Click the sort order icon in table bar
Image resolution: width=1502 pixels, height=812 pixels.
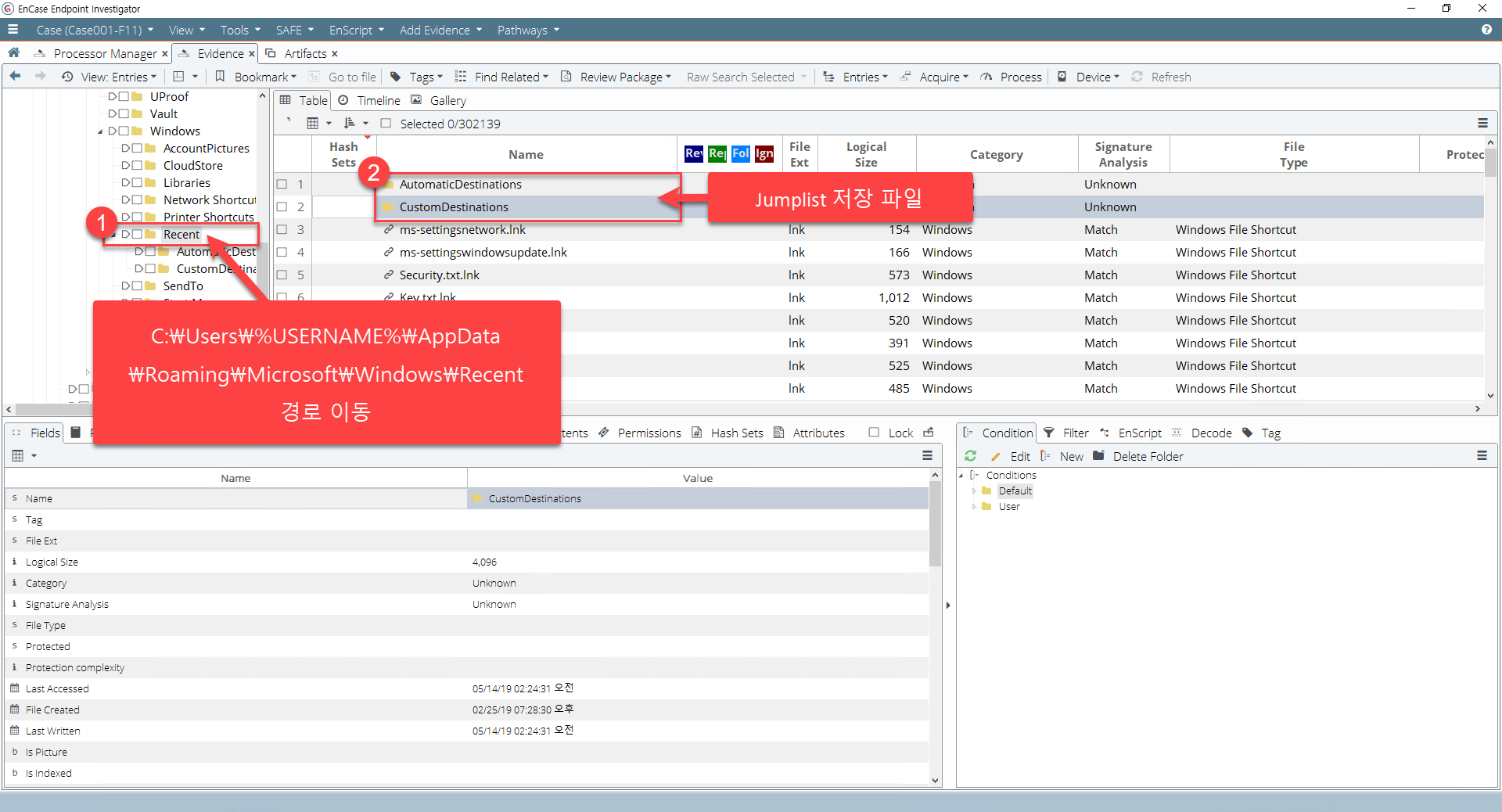coord(350,124)
